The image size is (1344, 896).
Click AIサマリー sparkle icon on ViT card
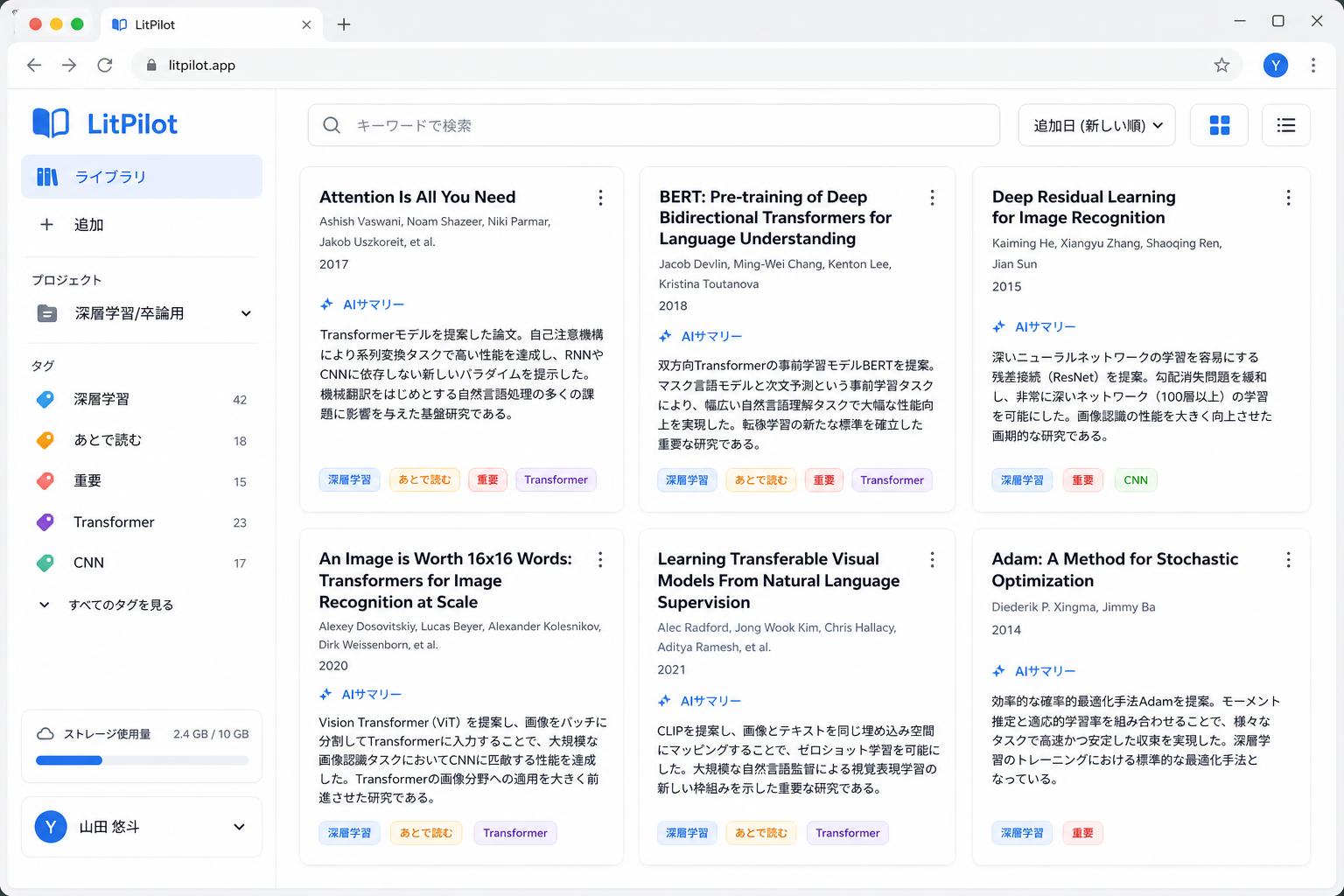click(x=325, y=694)
